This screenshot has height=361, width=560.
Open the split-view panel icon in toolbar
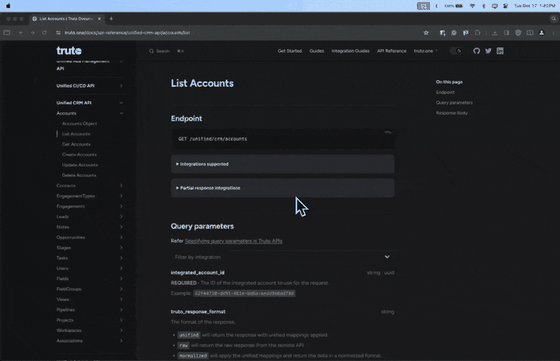pyautogui.click(x=530, y=33)
